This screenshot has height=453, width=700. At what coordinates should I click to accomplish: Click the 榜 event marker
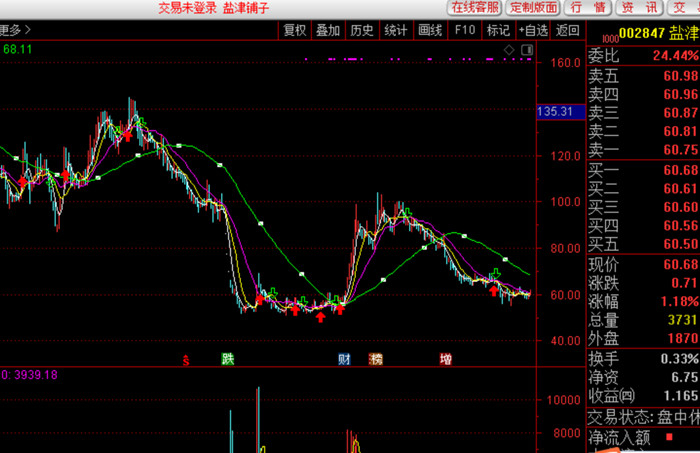coord(375,359)
